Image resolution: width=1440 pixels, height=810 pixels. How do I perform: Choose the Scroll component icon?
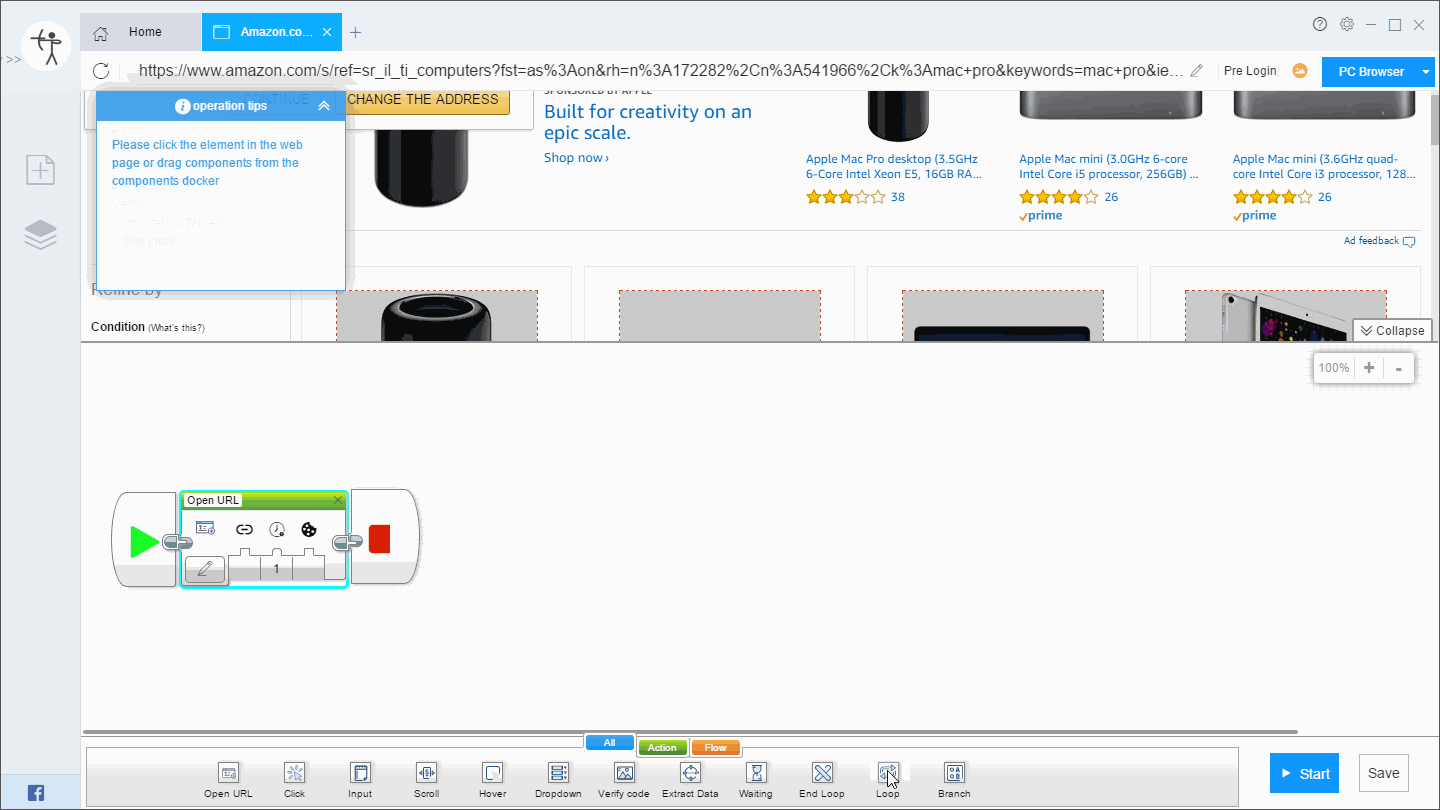pyautogui.click(x=426, y=773)
